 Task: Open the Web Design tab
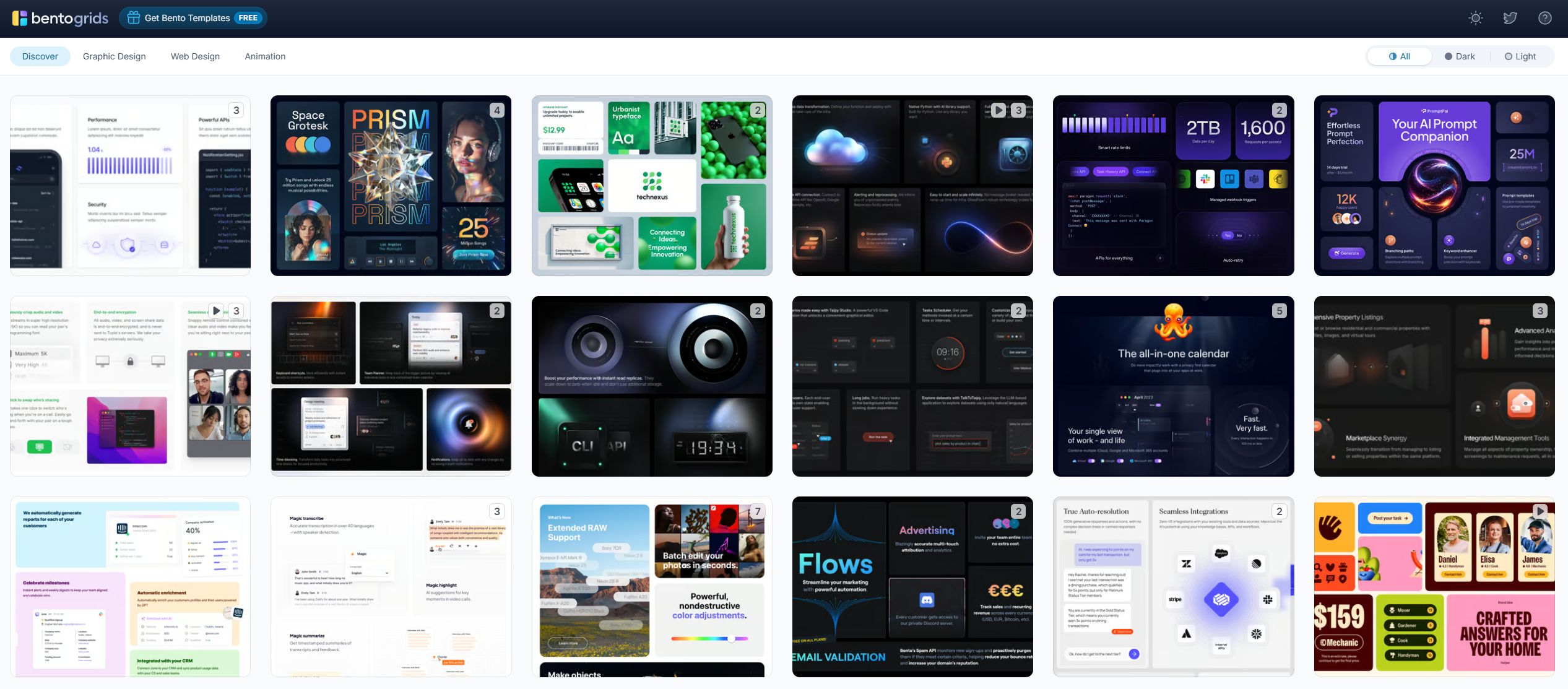(195, 56)
